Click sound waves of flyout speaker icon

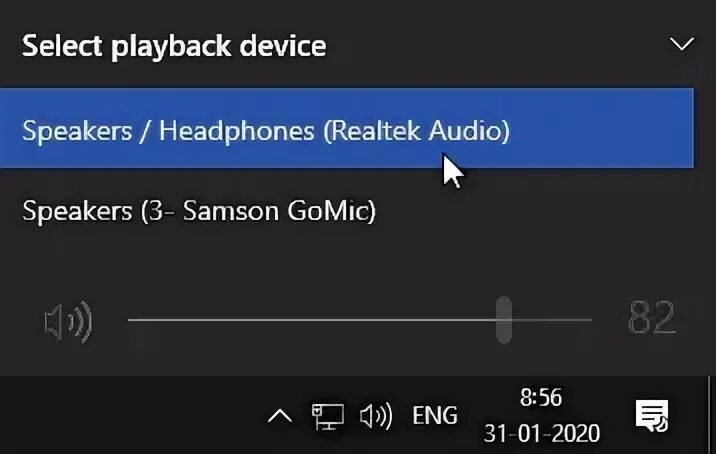(81, 322)
